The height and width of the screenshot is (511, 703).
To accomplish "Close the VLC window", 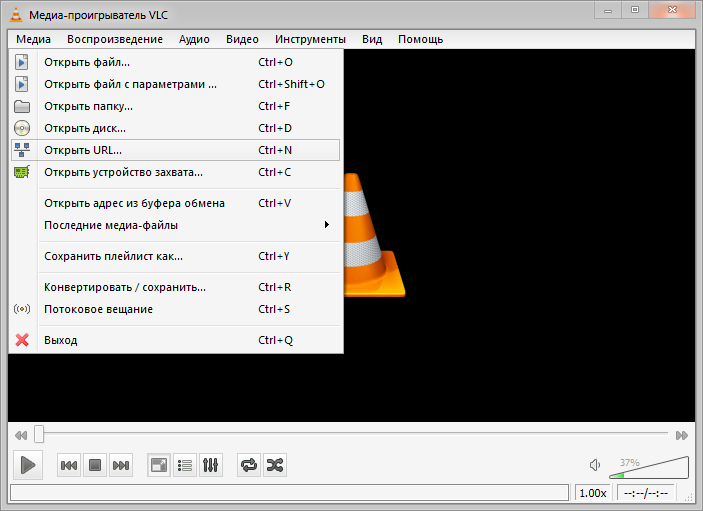I will coord(672,10).
